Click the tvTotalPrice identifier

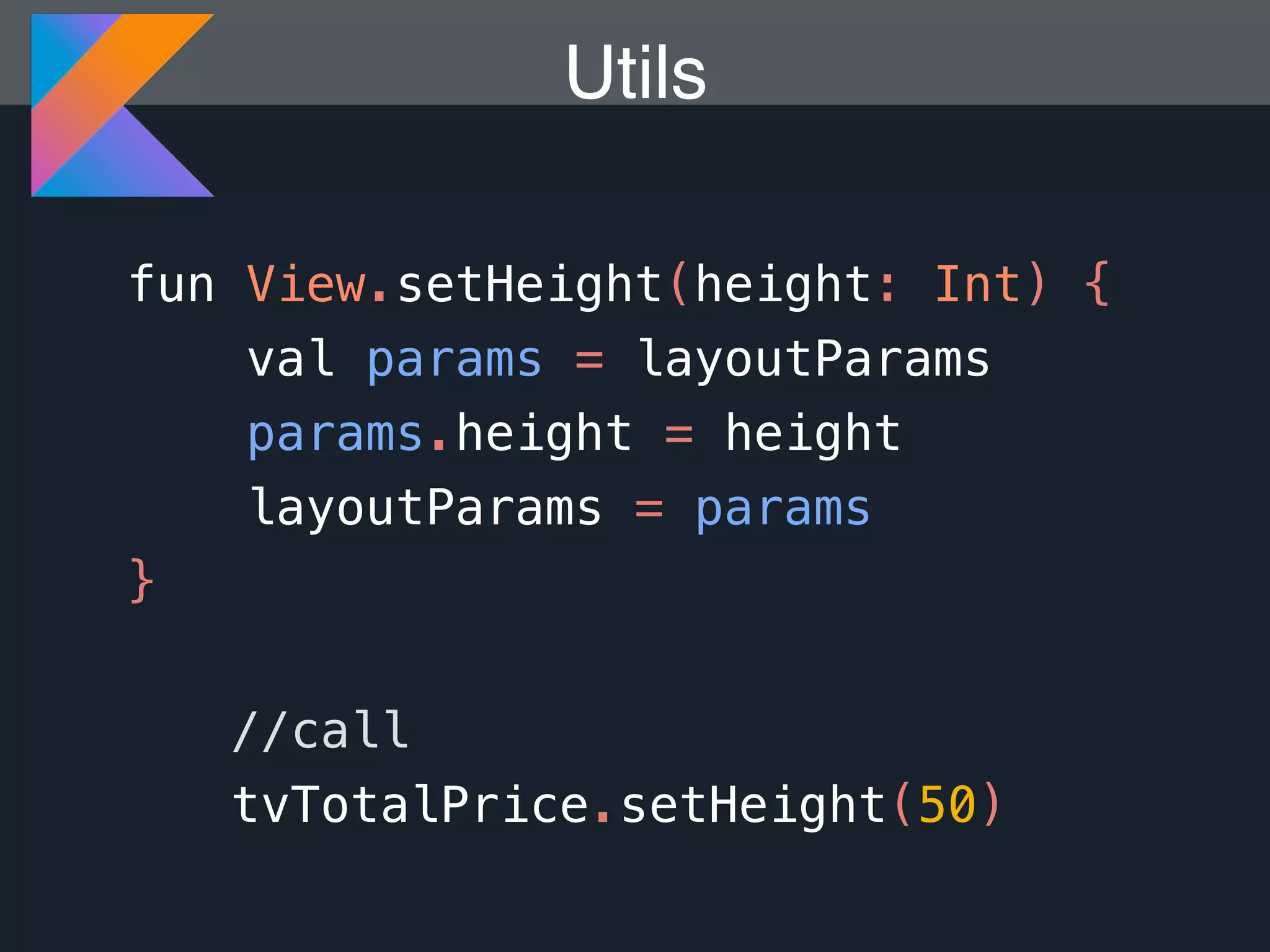pos(411,804)
